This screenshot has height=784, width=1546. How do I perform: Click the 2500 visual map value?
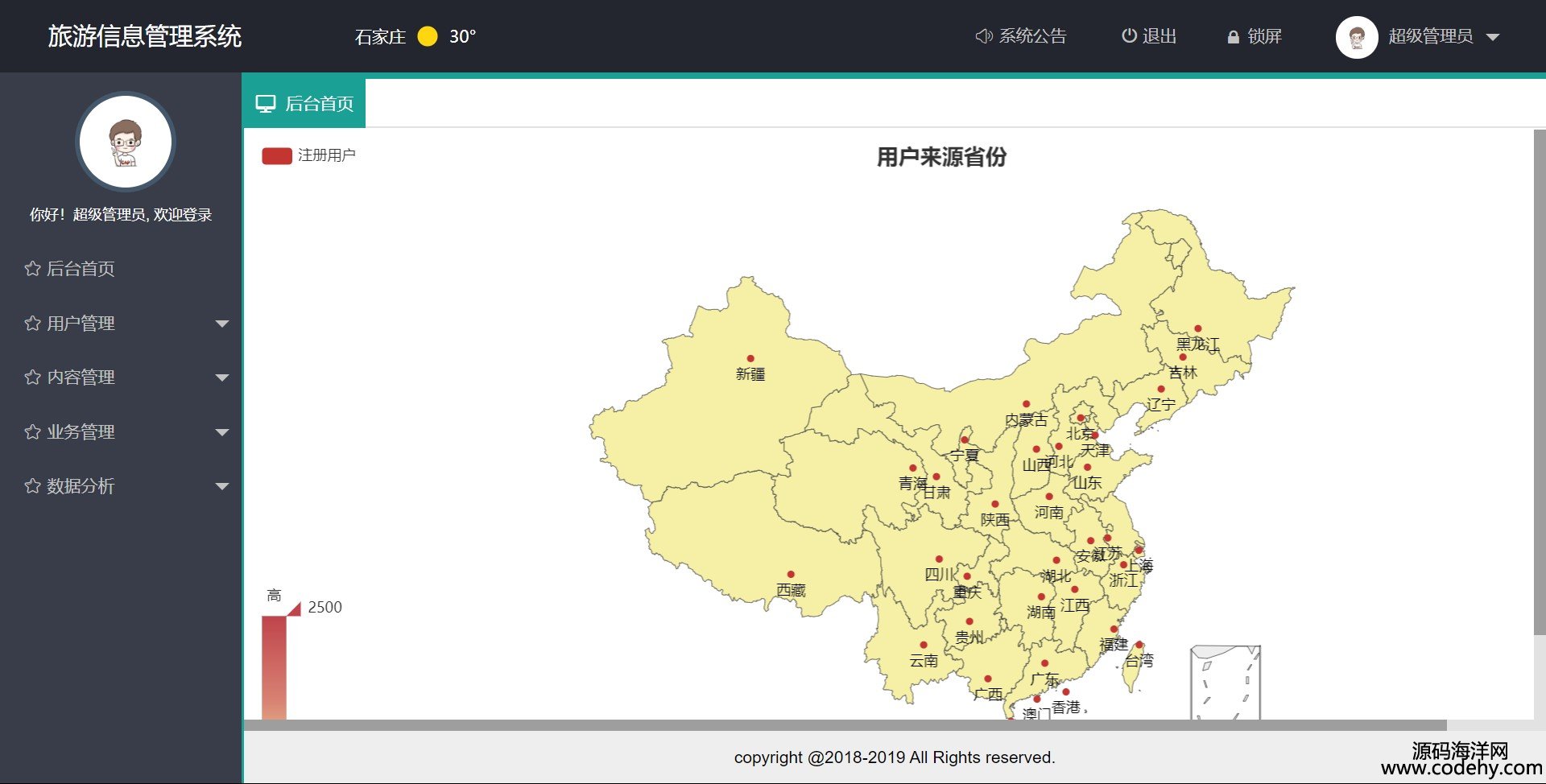click(x=325, y=608)
